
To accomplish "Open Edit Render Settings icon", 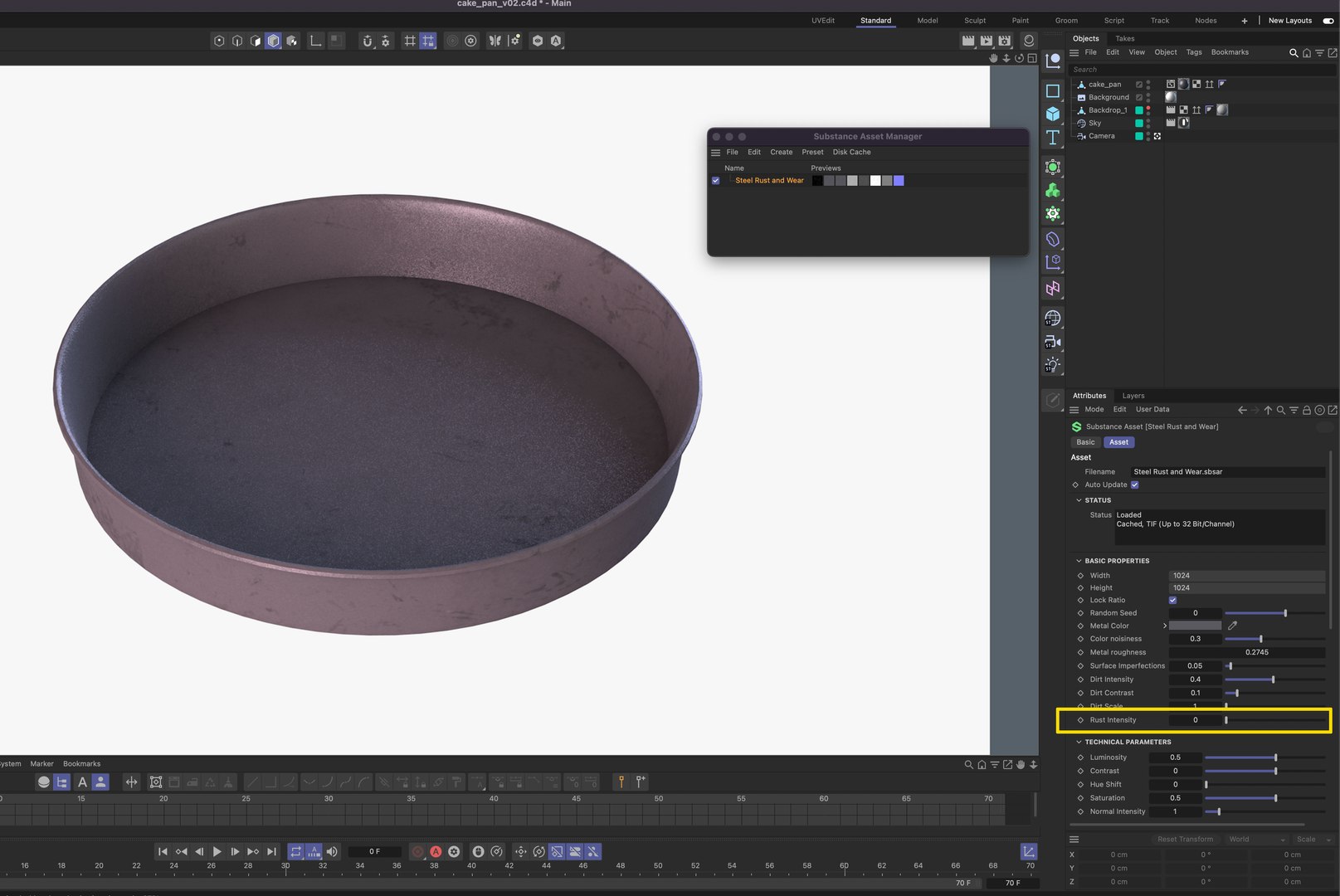I will 1004,40.
